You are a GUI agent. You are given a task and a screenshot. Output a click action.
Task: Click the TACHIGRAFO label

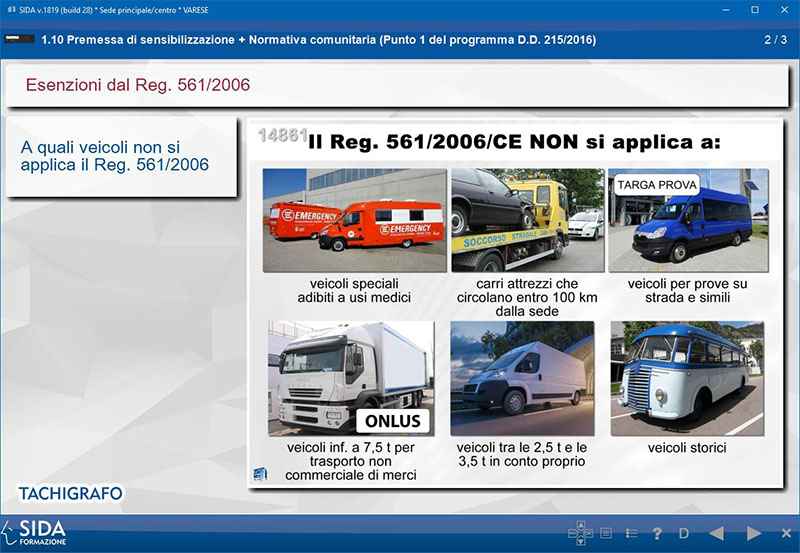pyautogui.click(x=70, y=493)
